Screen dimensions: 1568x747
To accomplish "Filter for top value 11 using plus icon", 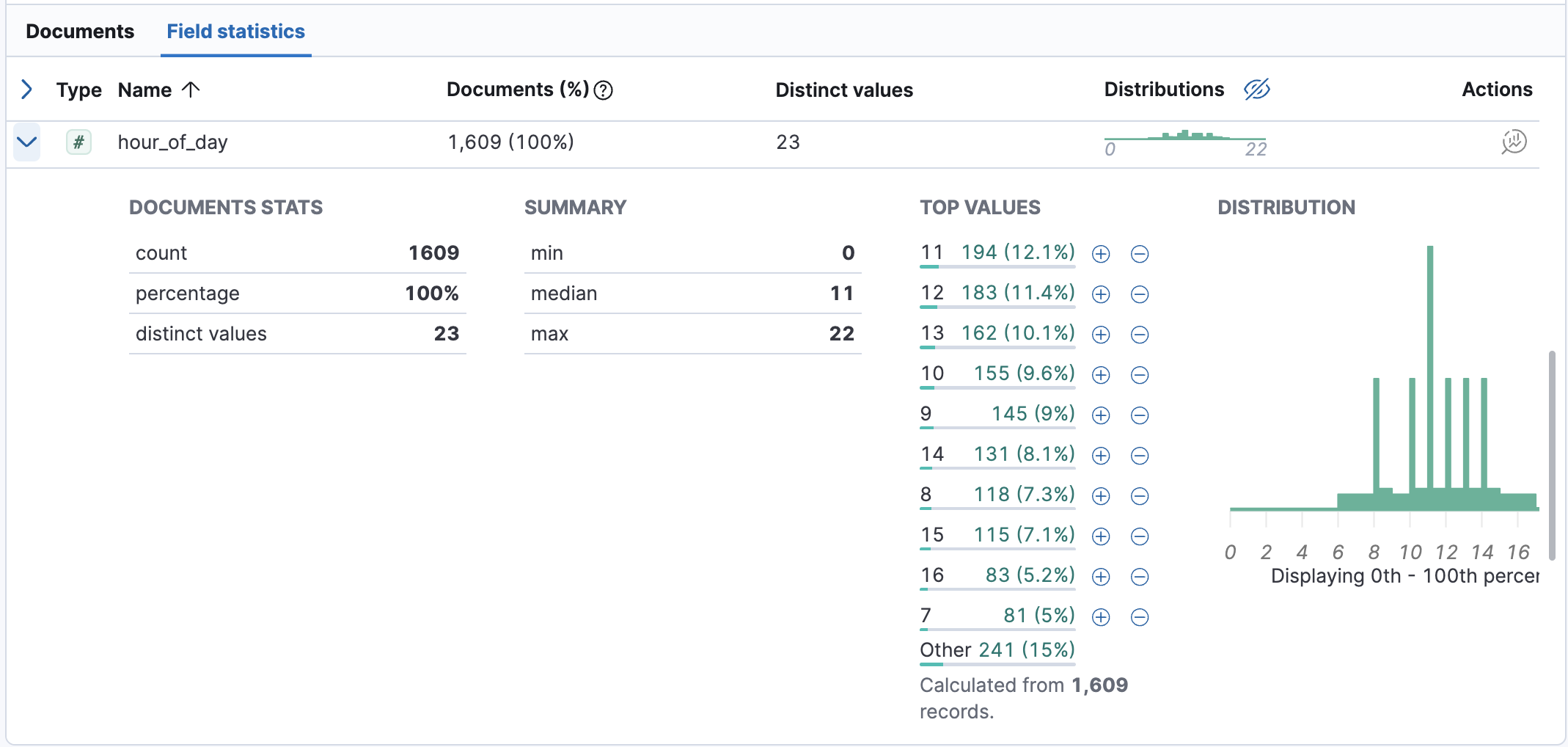I will [1100, 254].
